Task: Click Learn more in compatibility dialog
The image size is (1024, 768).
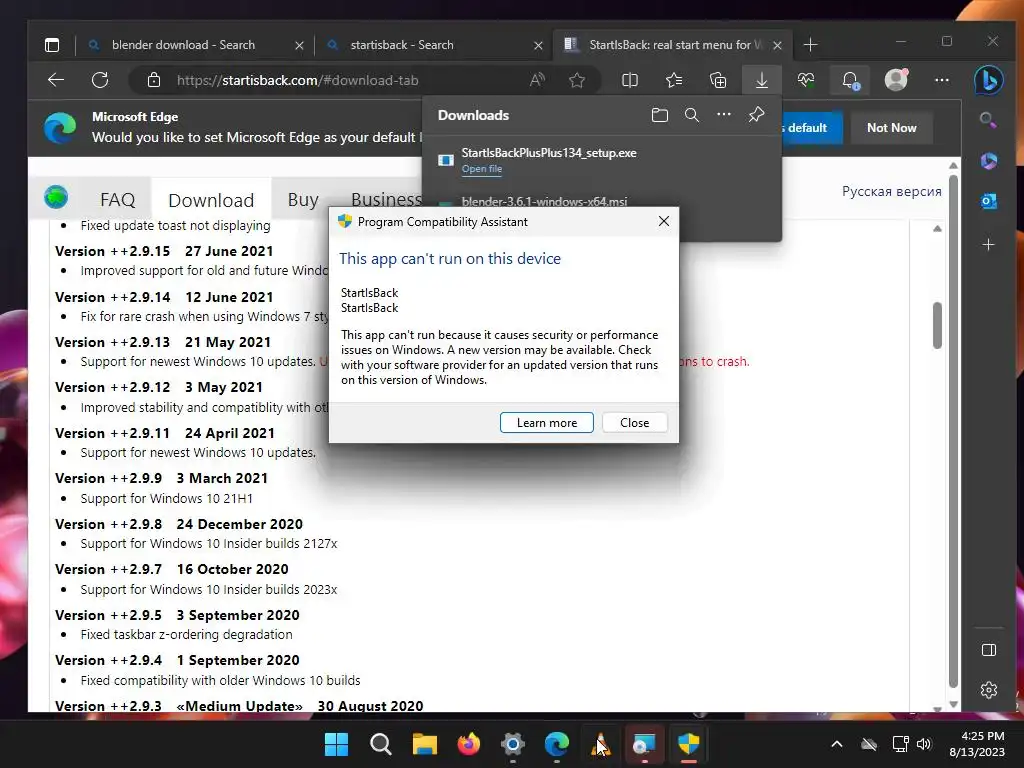Action: coord(547,423)
